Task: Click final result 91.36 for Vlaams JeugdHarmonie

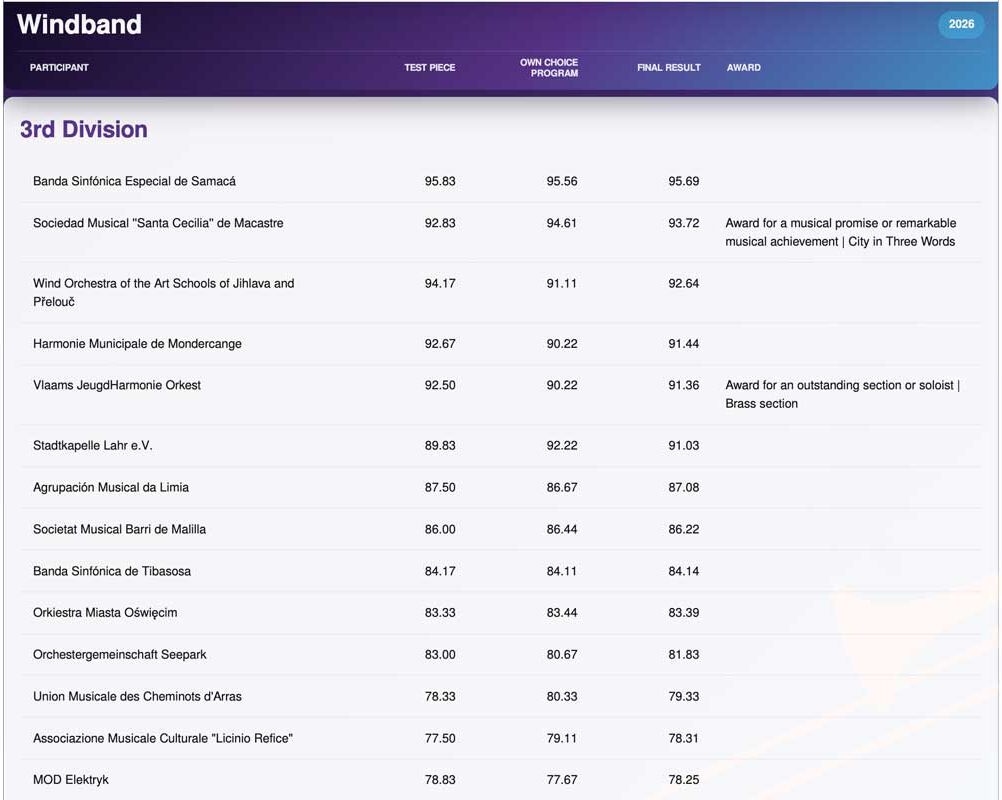Action: pyautogui.click(x=683, y=385)
